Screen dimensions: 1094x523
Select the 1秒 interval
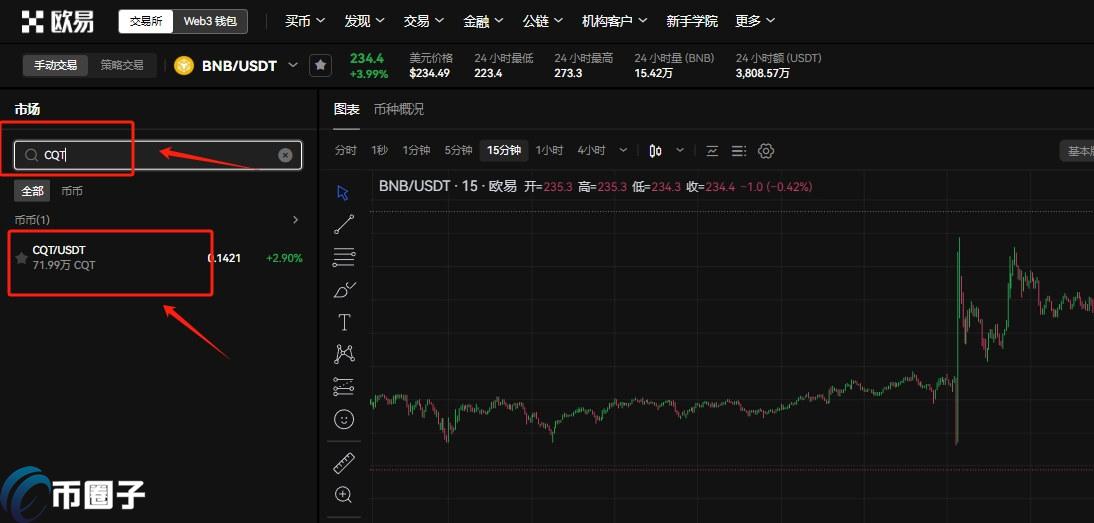[x=380, y=151]
